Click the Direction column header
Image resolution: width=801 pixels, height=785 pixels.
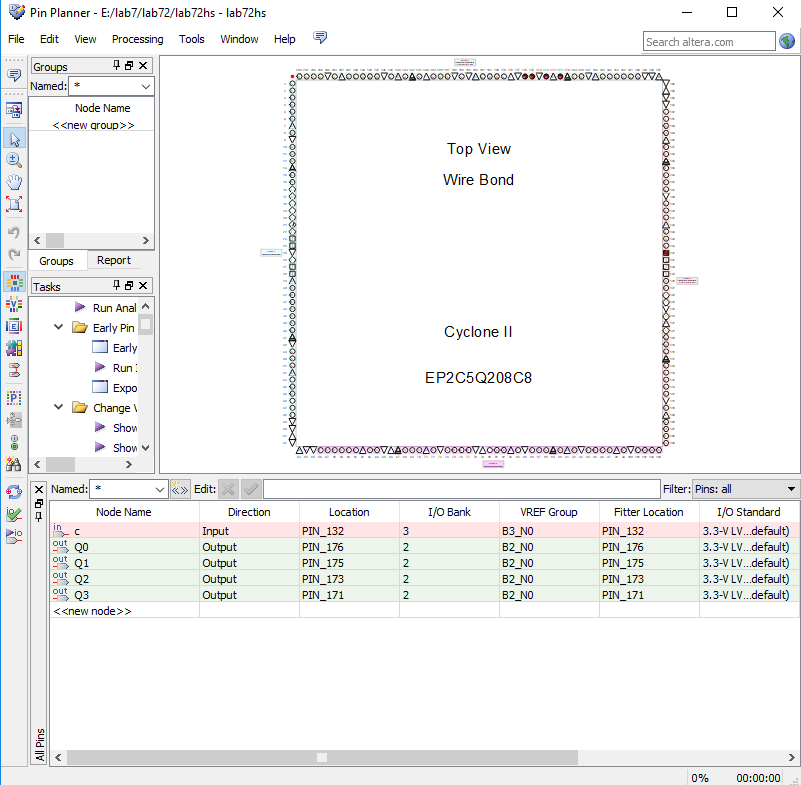[249, 512]
